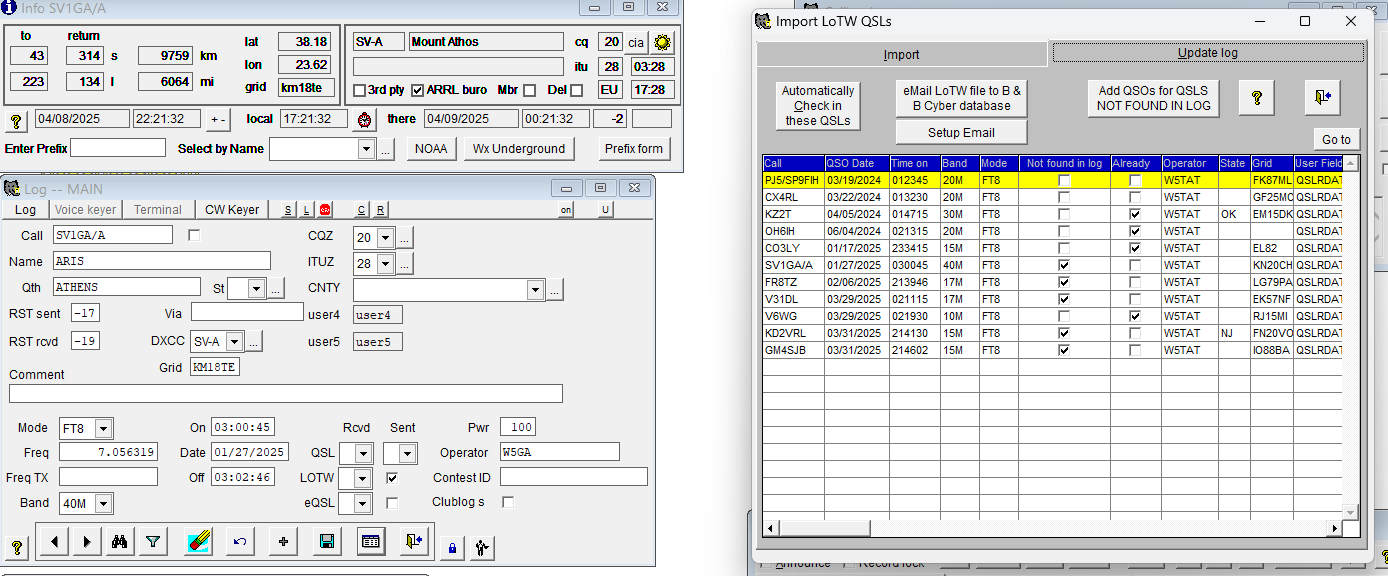This screenshot has height=576, width=1388.
Task: Open the Mode FT8 dropdown
Action: click(103, 428)
